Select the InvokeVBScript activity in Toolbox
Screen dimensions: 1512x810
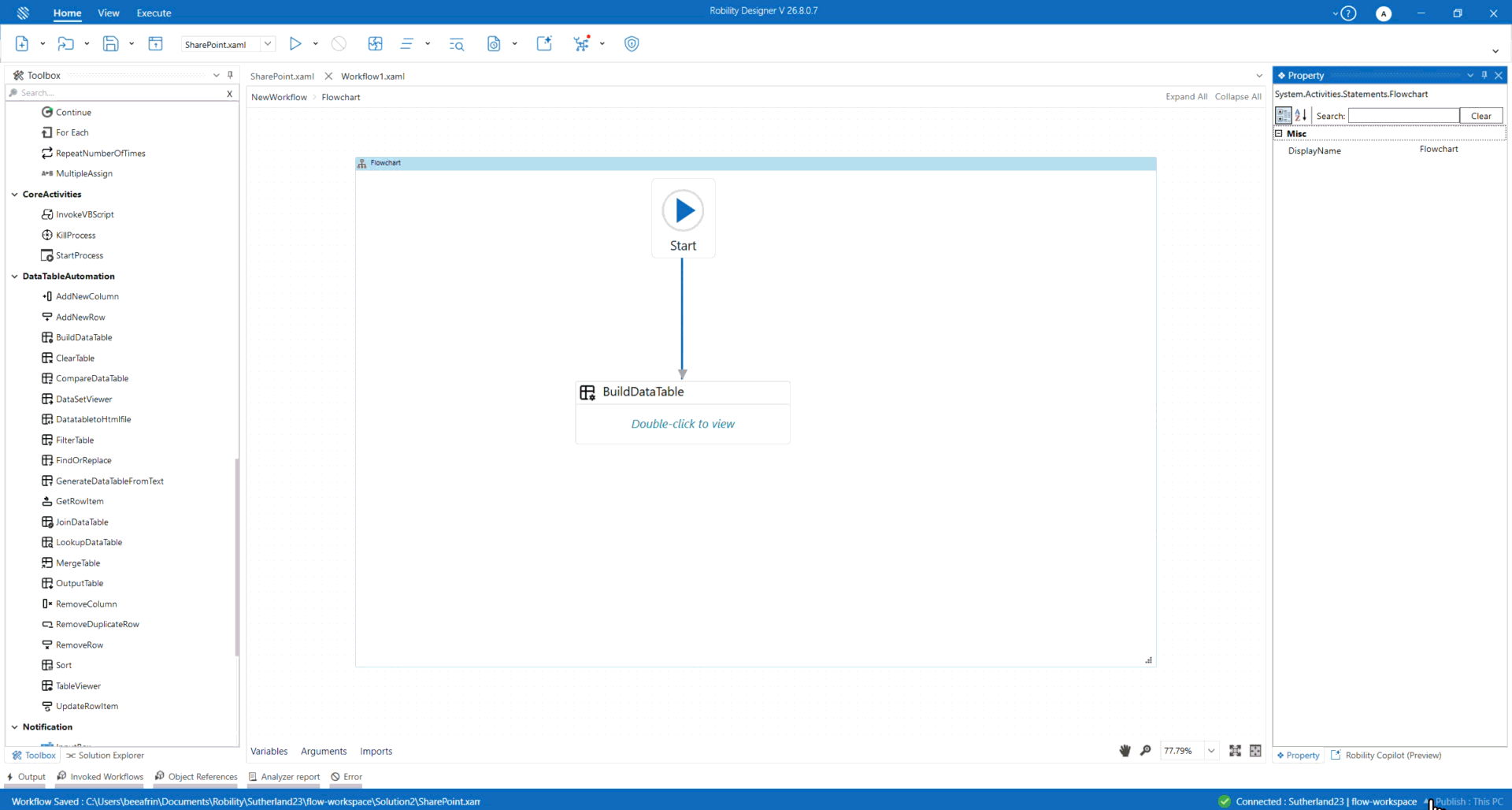click(85, 214)
